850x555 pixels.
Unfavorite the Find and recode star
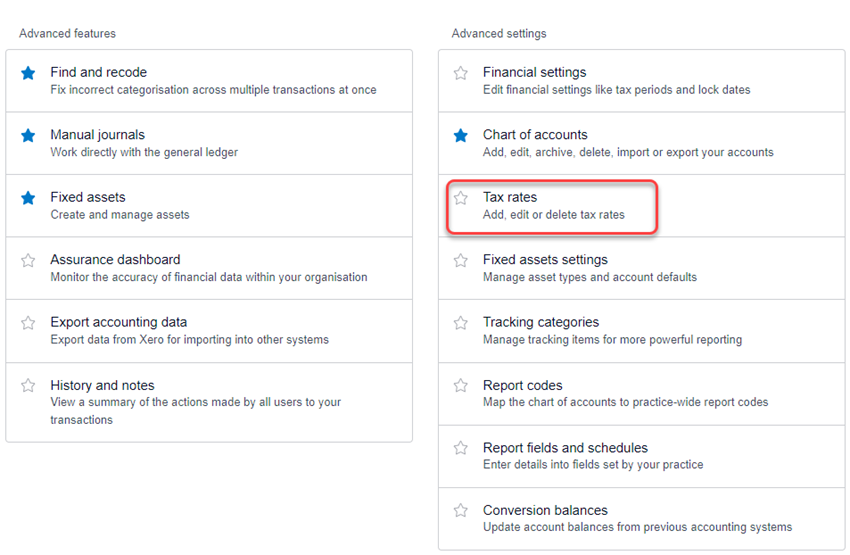[28, 73]
